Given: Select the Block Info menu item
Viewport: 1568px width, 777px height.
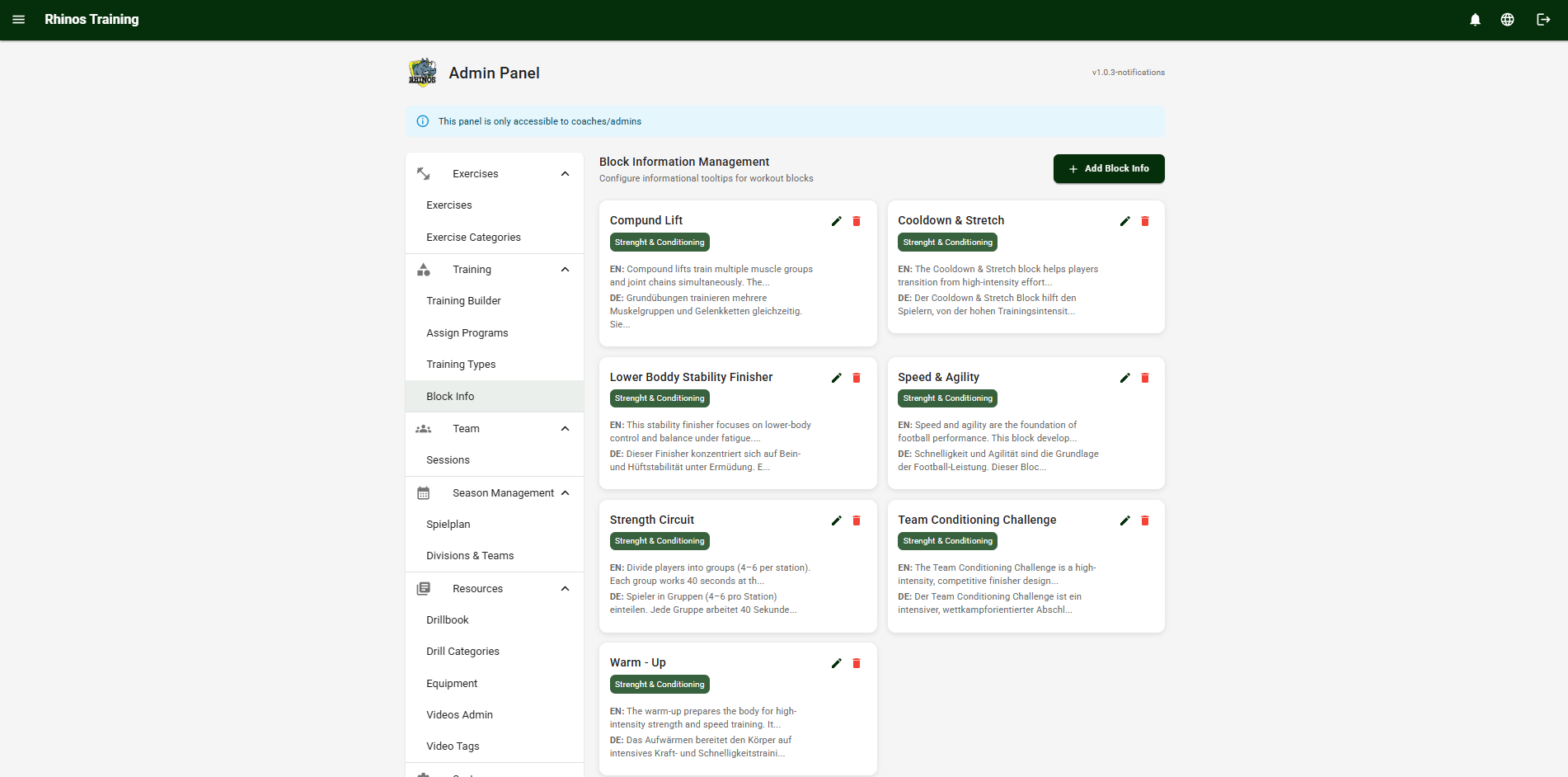Looking at the screenshot, I should (x=495, y=397).
